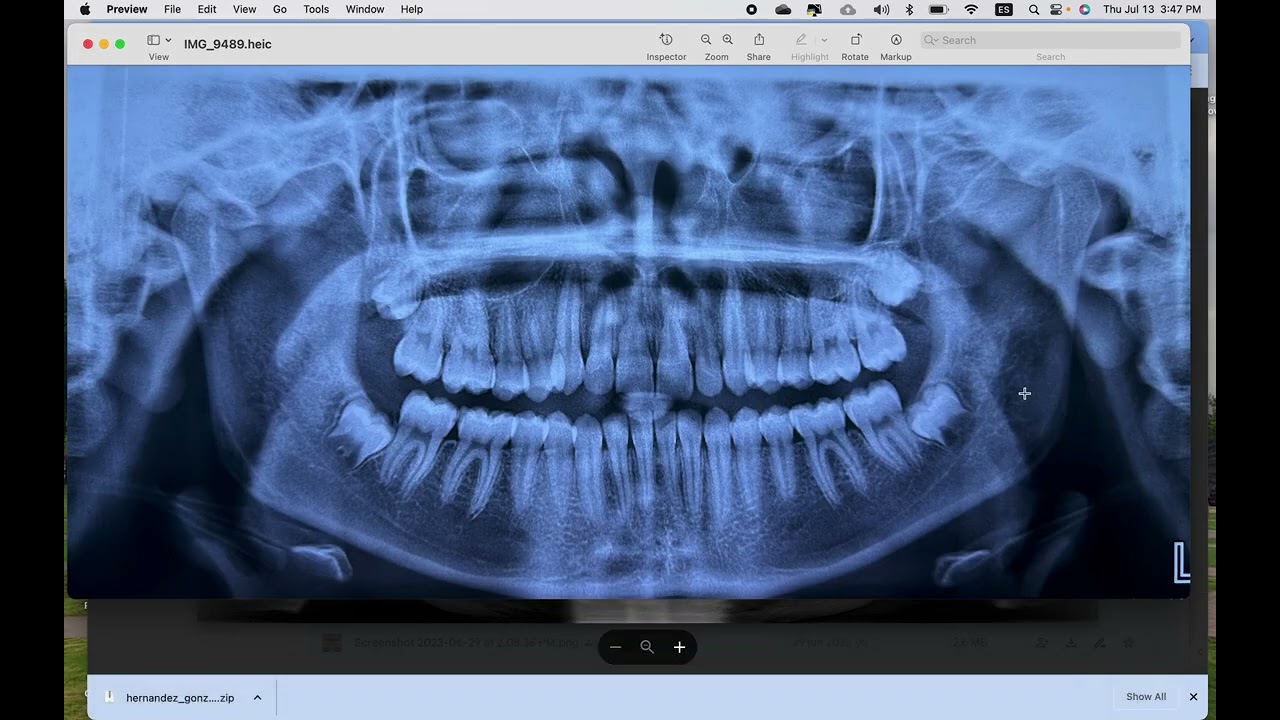Open the Inspector panel
1280x720 pixels.
[666, 40]
